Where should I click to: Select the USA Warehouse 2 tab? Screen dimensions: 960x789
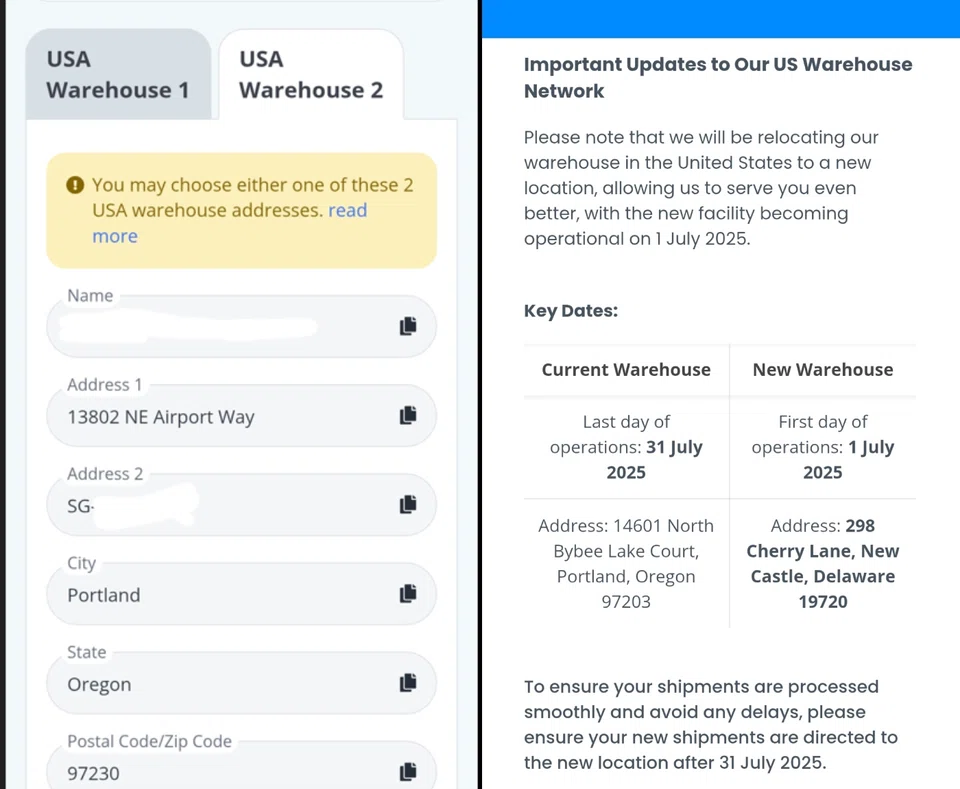click(310, 75)
